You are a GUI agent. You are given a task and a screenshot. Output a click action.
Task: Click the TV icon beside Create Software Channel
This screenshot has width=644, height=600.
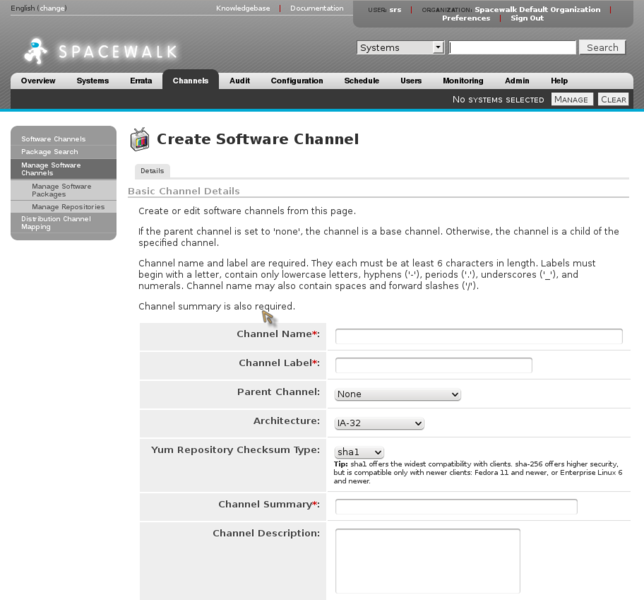(x=140, y=139)
